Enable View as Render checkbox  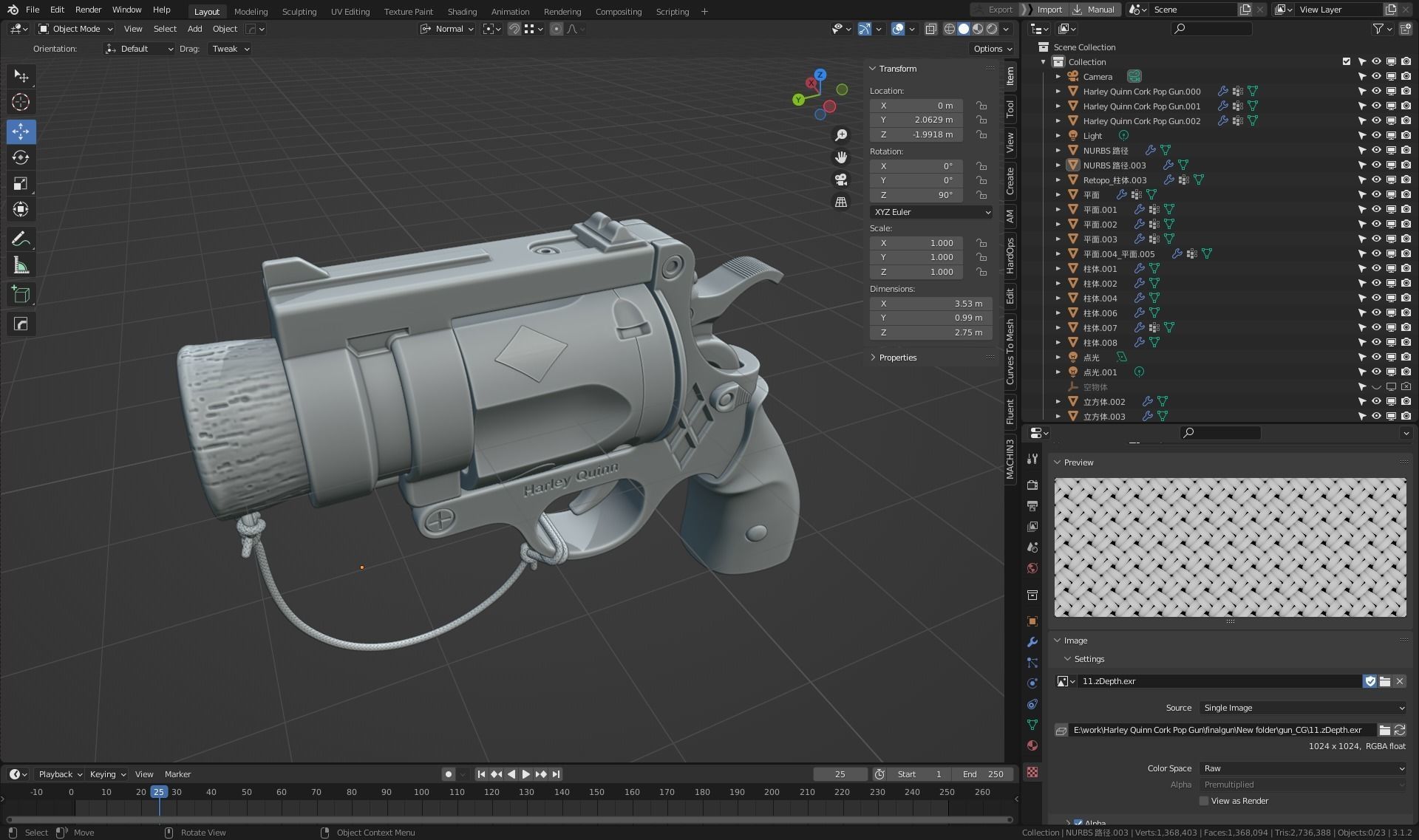pyautogui.click(x=1203, y=801)
